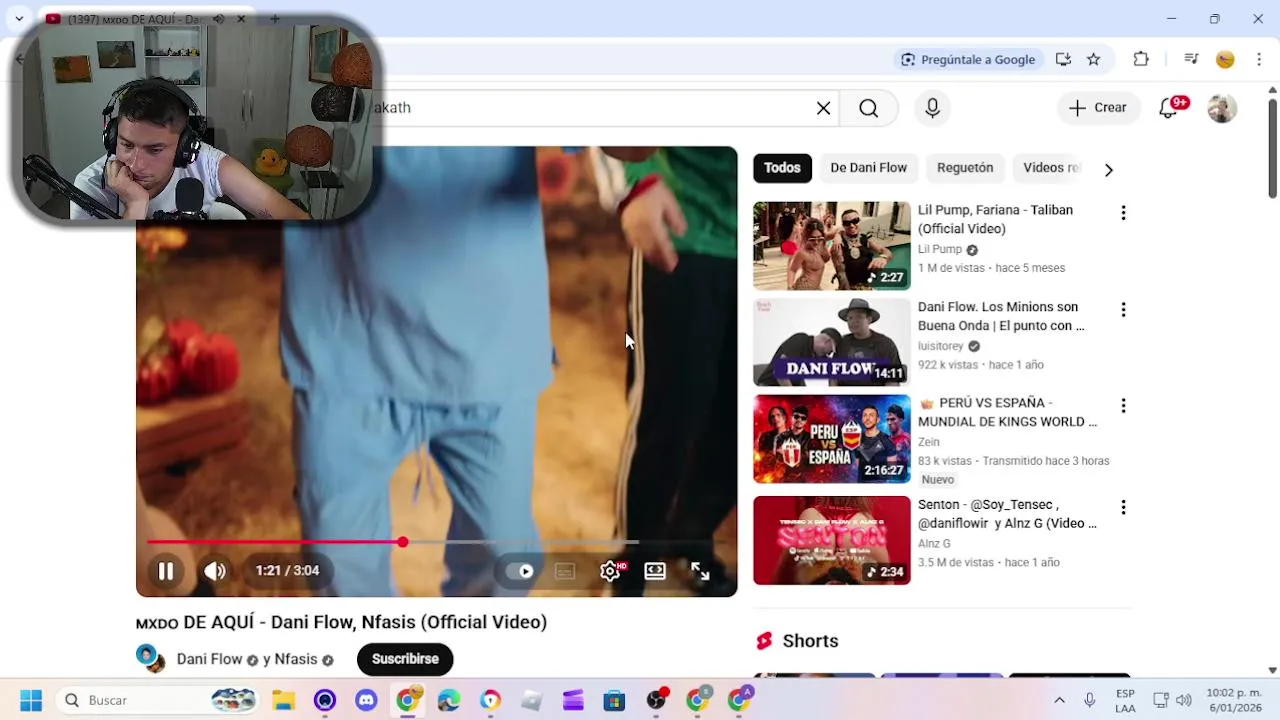Open the Crear button

tap(1098, 108)
